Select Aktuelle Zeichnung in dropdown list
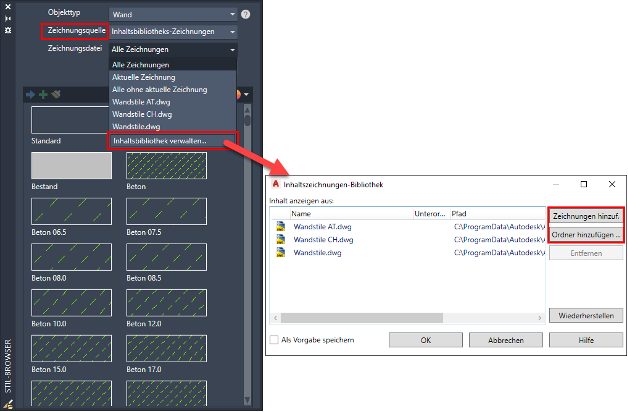This screenshot has height=412, width=628. pyautogui.click(x=145, y=77)
